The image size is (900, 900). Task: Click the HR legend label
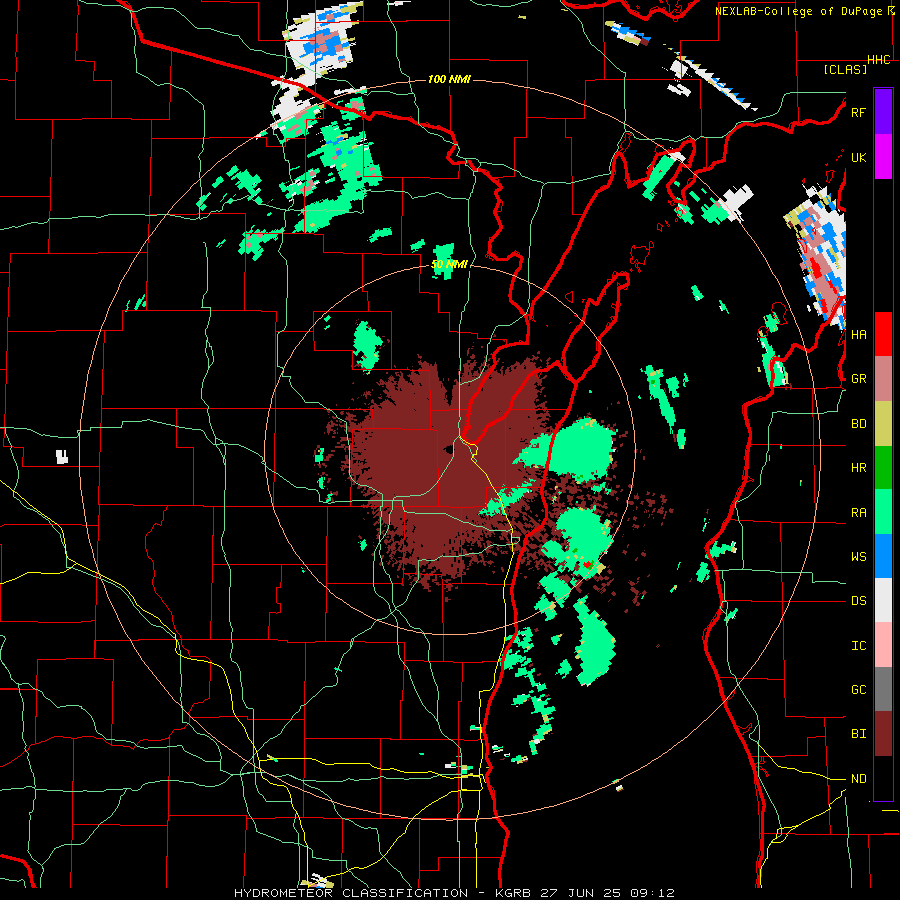pos(858,468)
